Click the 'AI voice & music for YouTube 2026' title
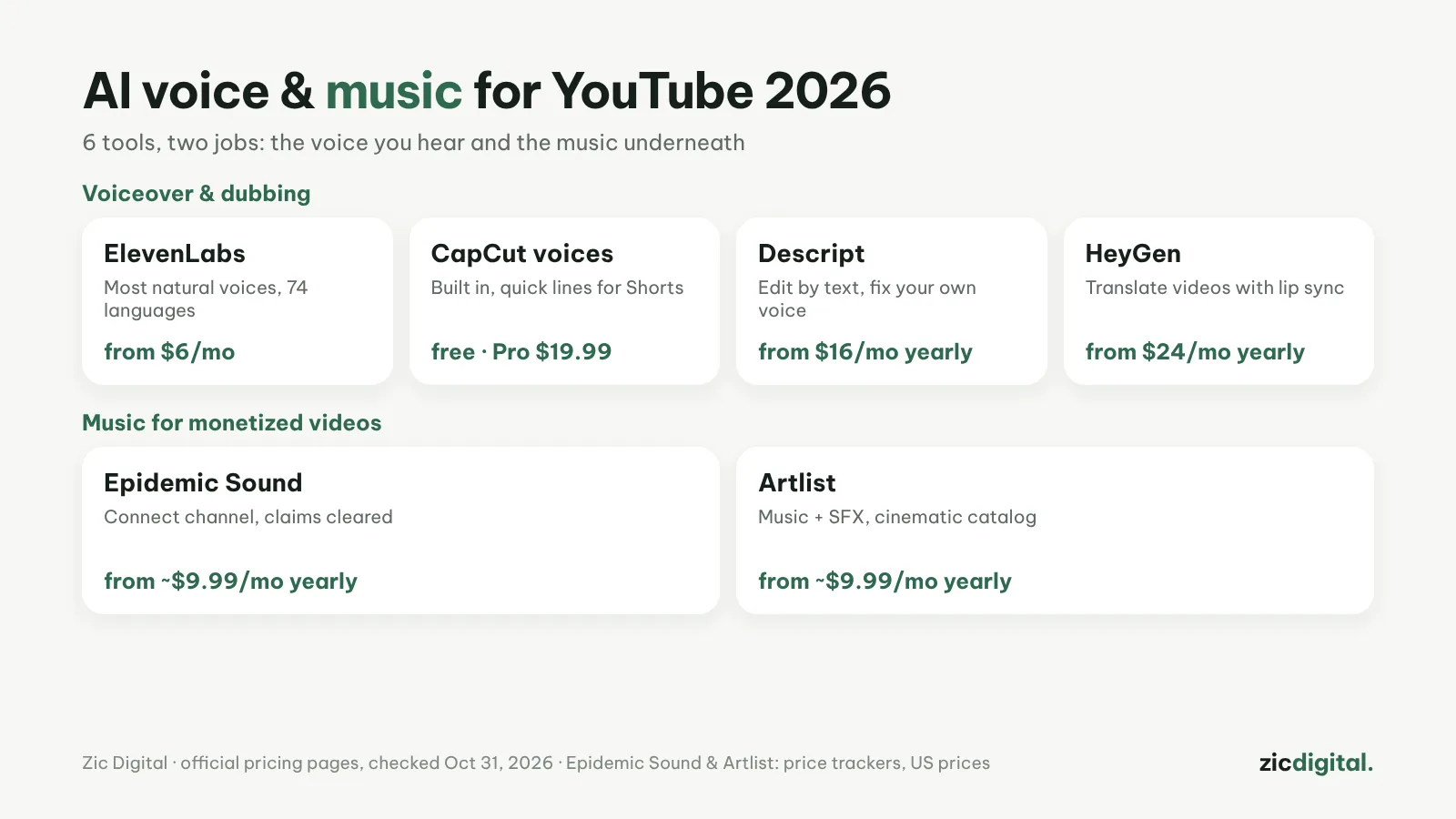This screenshot has width=1456, height=819. [x=487, y=91]
